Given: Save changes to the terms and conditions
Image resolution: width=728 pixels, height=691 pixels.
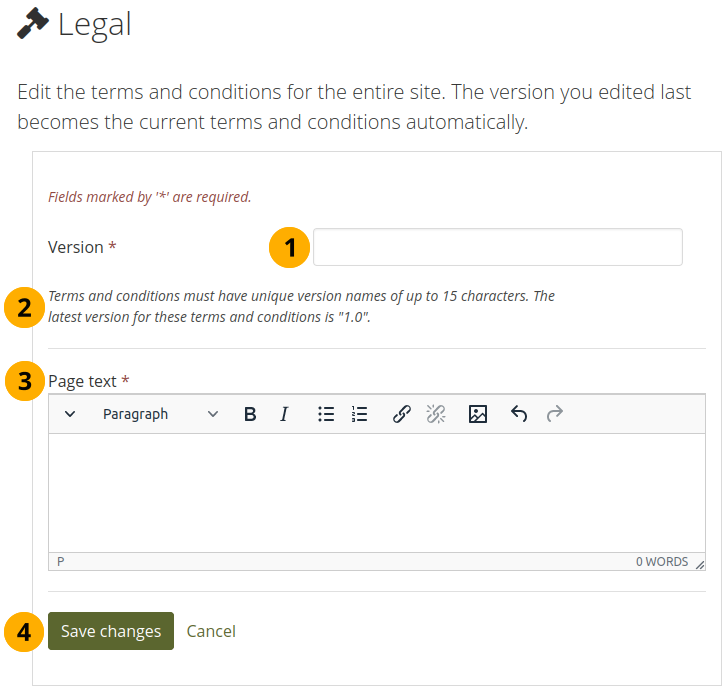Looking at the screenshot, I should pyautogui.click(x=111, y=631).
